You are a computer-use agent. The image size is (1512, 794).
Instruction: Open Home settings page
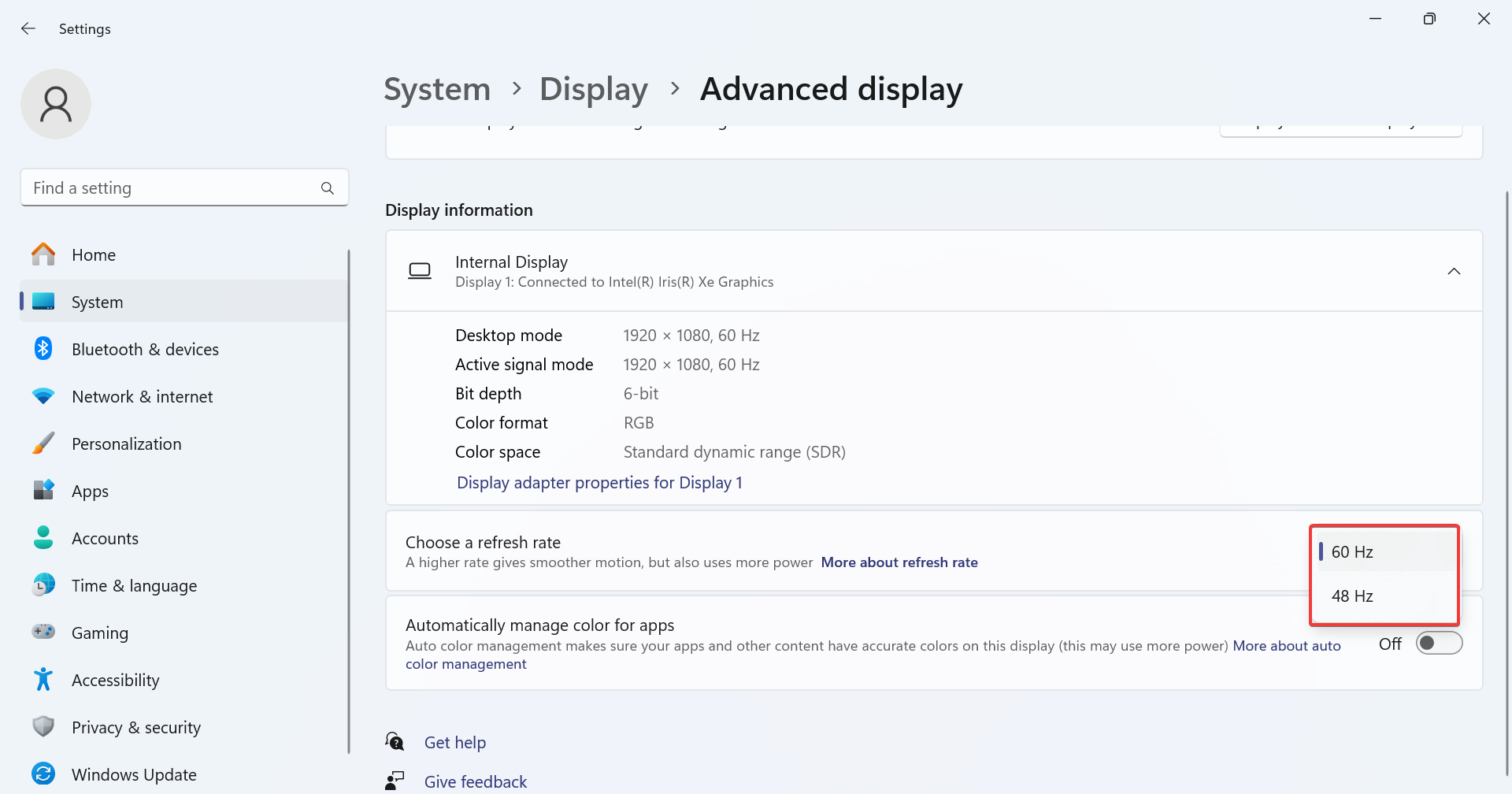point(183,254)
